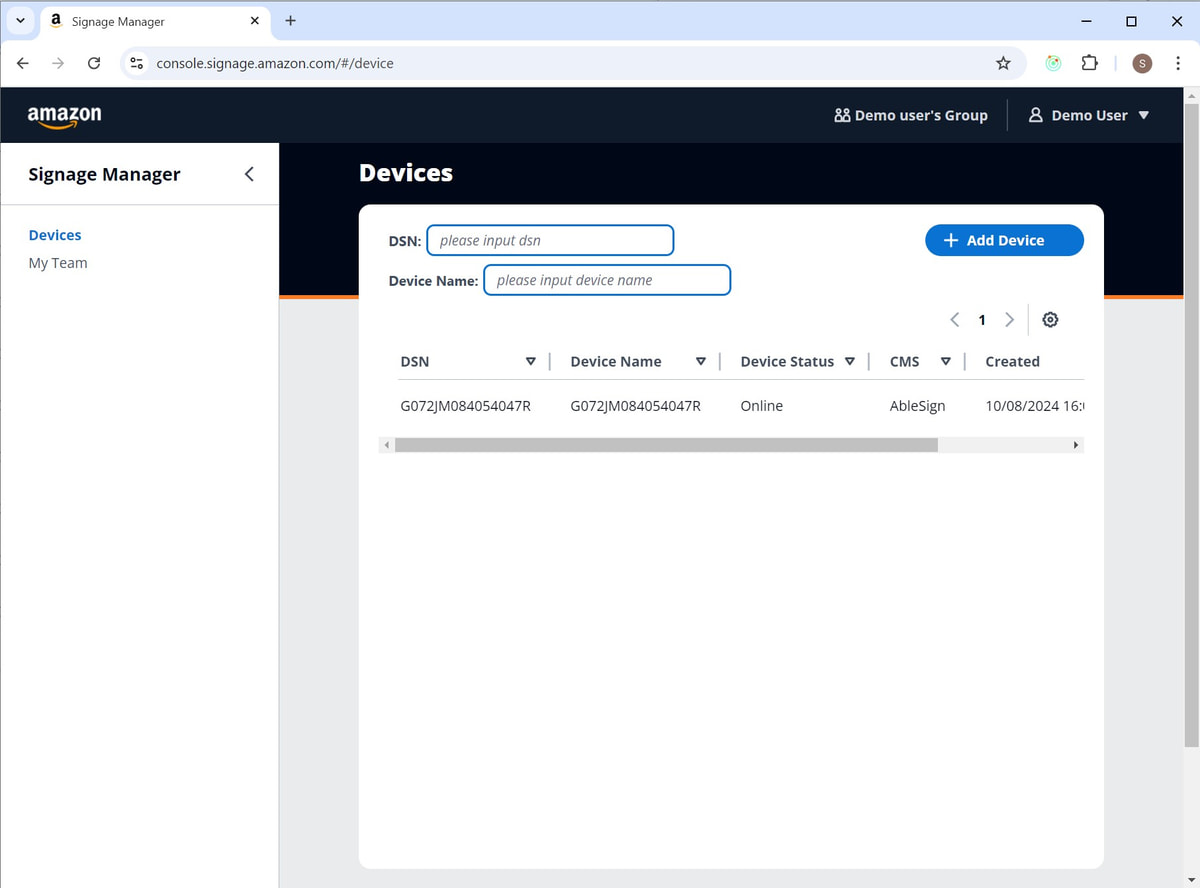
Task: Go to next page of devices
Action: click(x=1009, y=320)
